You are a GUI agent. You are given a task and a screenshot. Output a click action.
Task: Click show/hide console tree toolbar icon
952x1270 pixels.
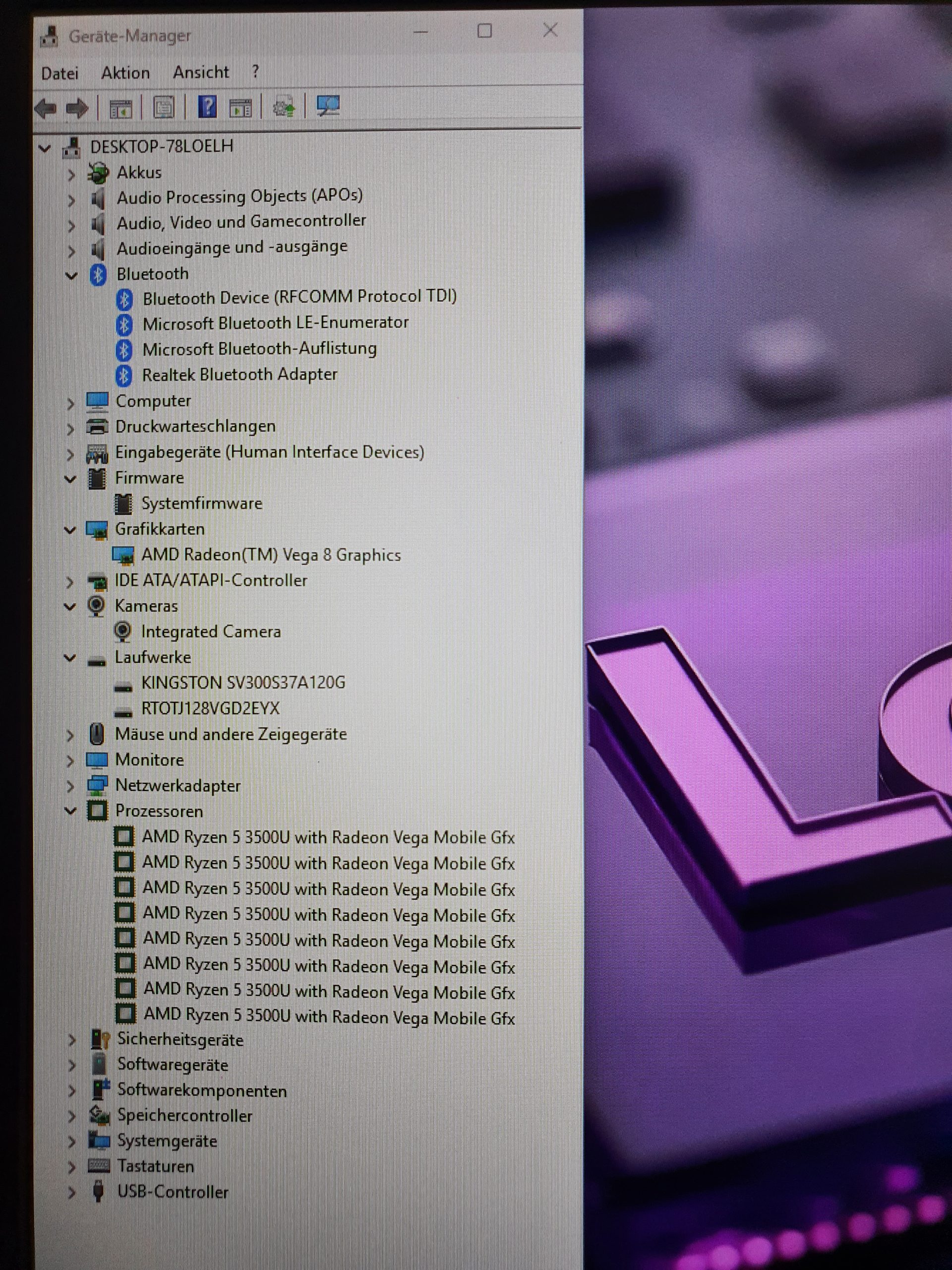pos(120,108)
